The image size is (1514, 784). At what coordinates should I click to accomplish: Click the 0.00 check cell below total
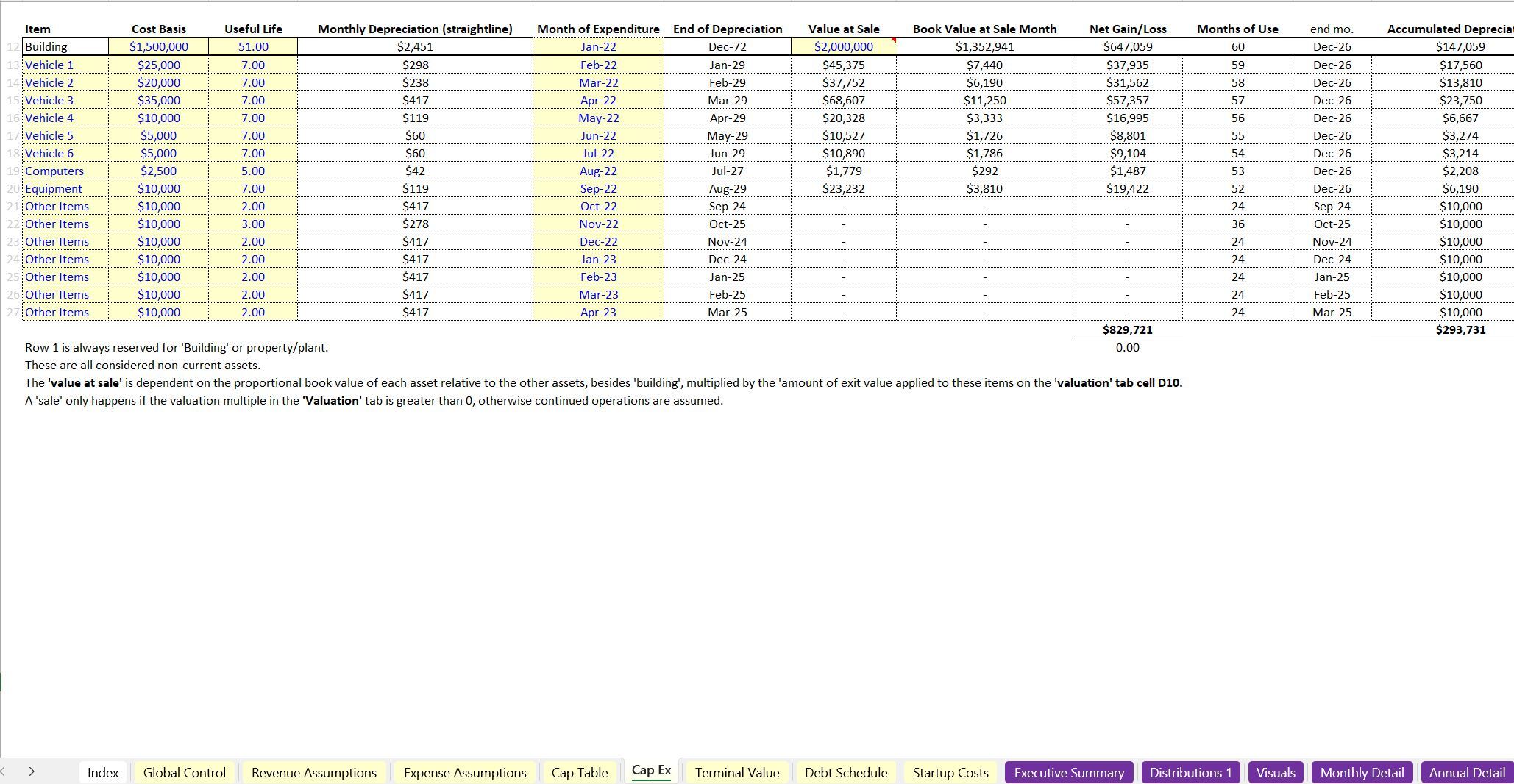(1127, 347)
